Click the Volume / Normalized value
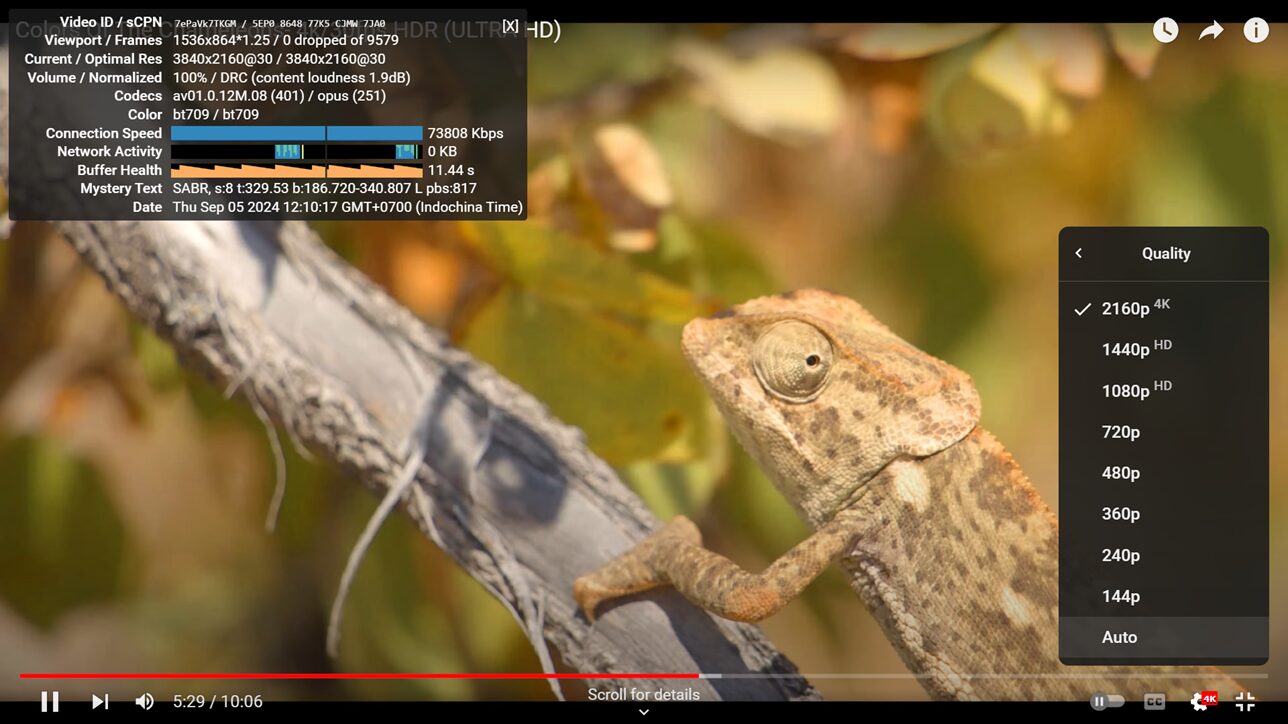Viewport: 1288px width, 724px height. point(291,77)
